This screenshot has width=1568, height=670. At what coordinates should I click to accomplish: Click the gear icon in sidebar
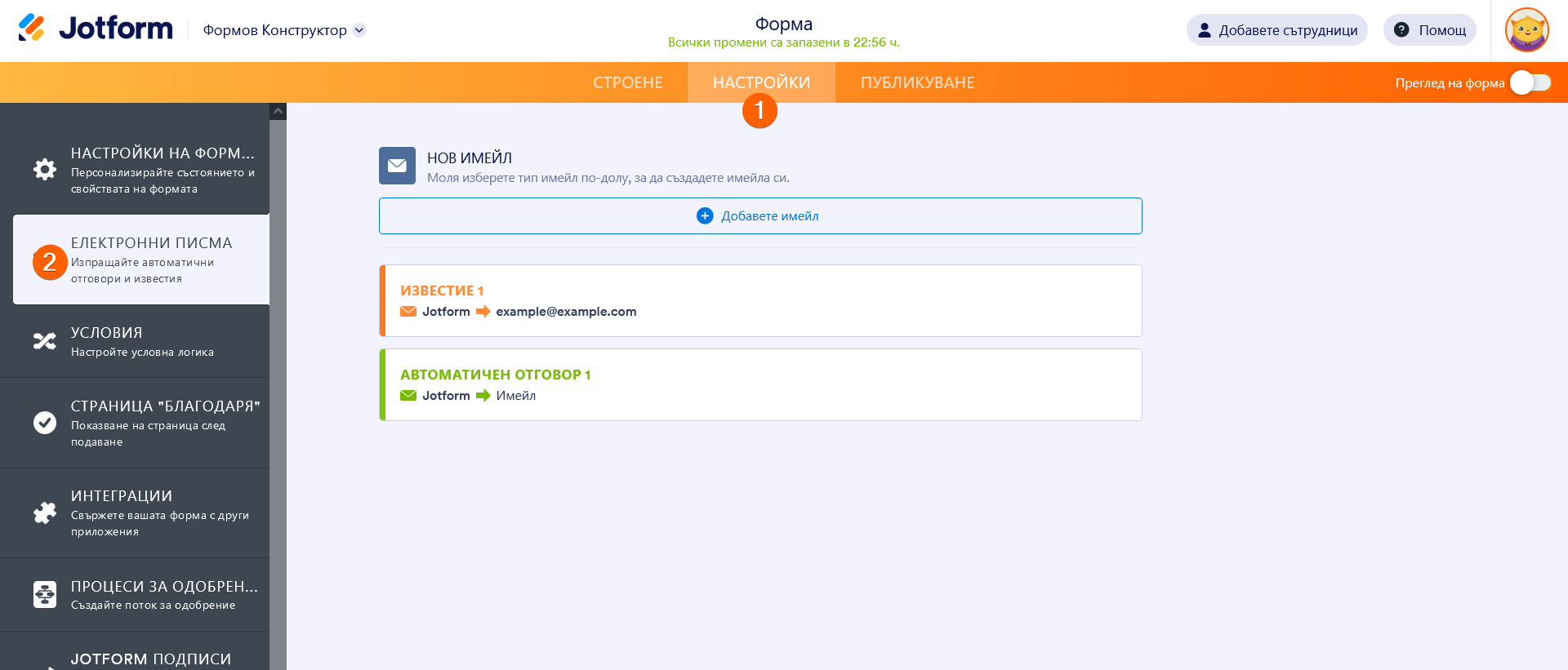45,169
